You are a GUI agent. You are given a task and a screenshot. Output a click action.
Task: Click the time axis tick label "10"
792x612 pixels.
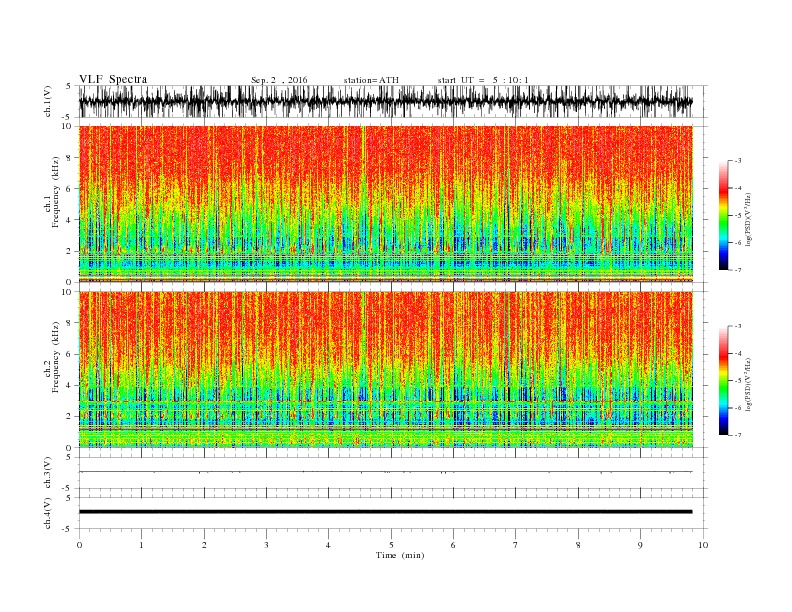pyautogui.click(x=703, y=545)
